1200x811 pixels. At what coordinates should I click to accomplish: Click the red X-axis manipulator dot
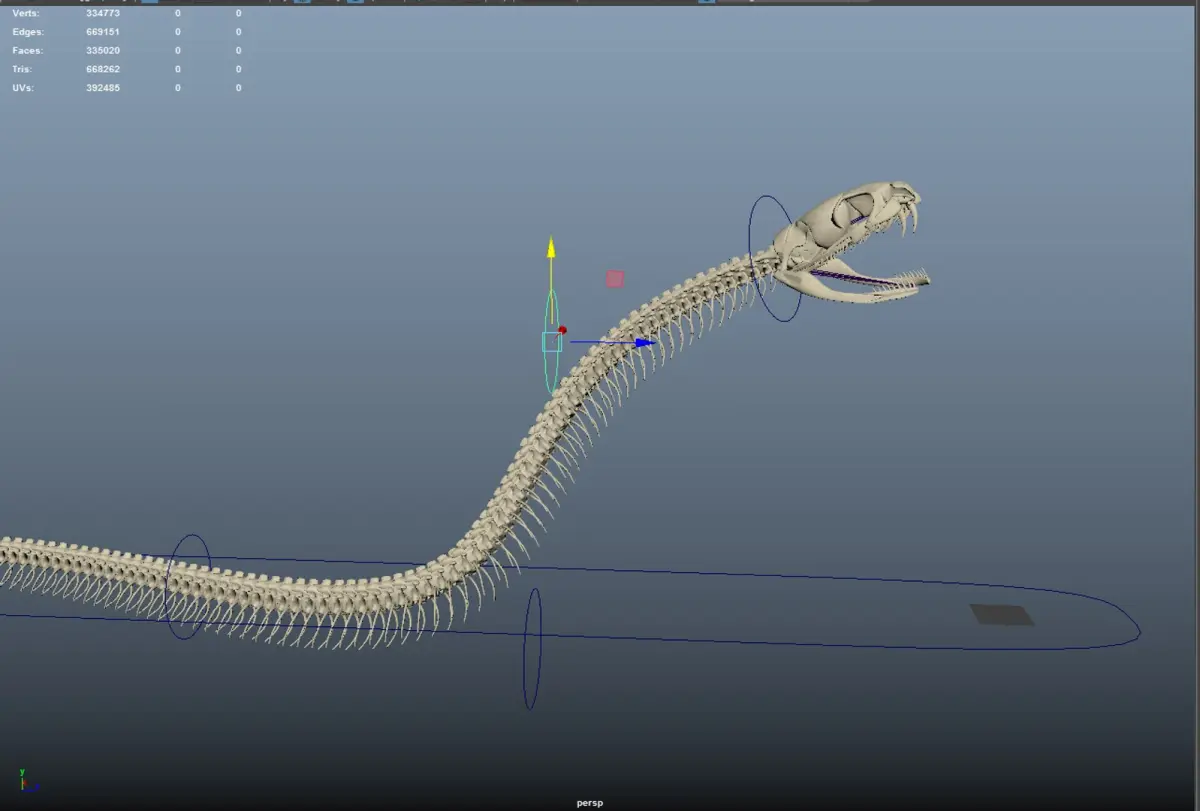coord(563,330)
